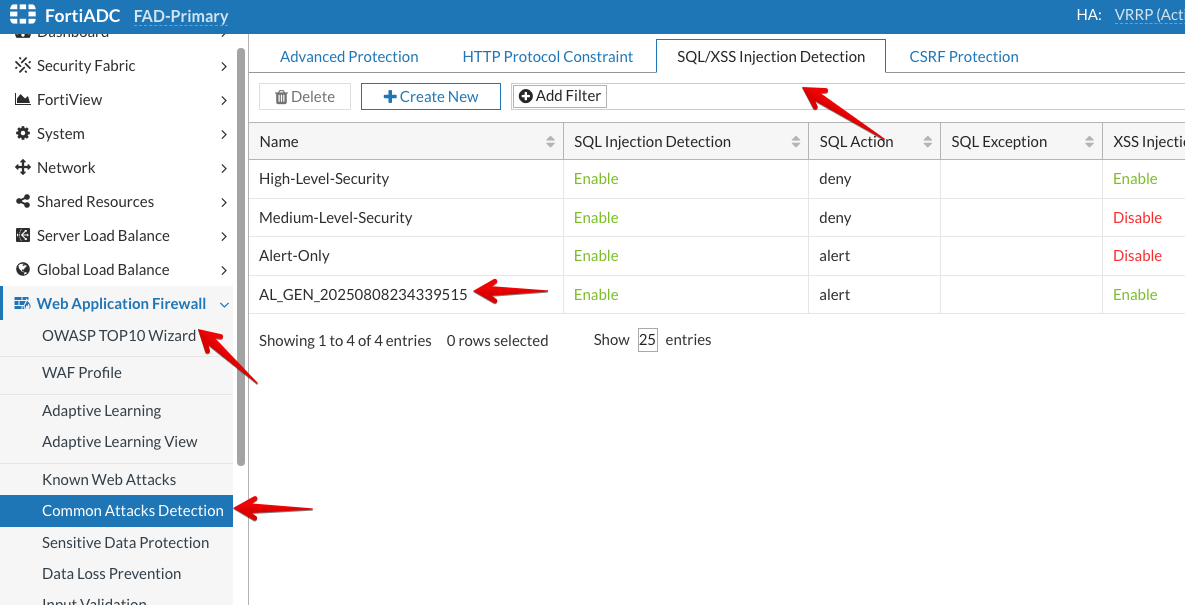Click the entries-per-page number field

pos(647,340)
